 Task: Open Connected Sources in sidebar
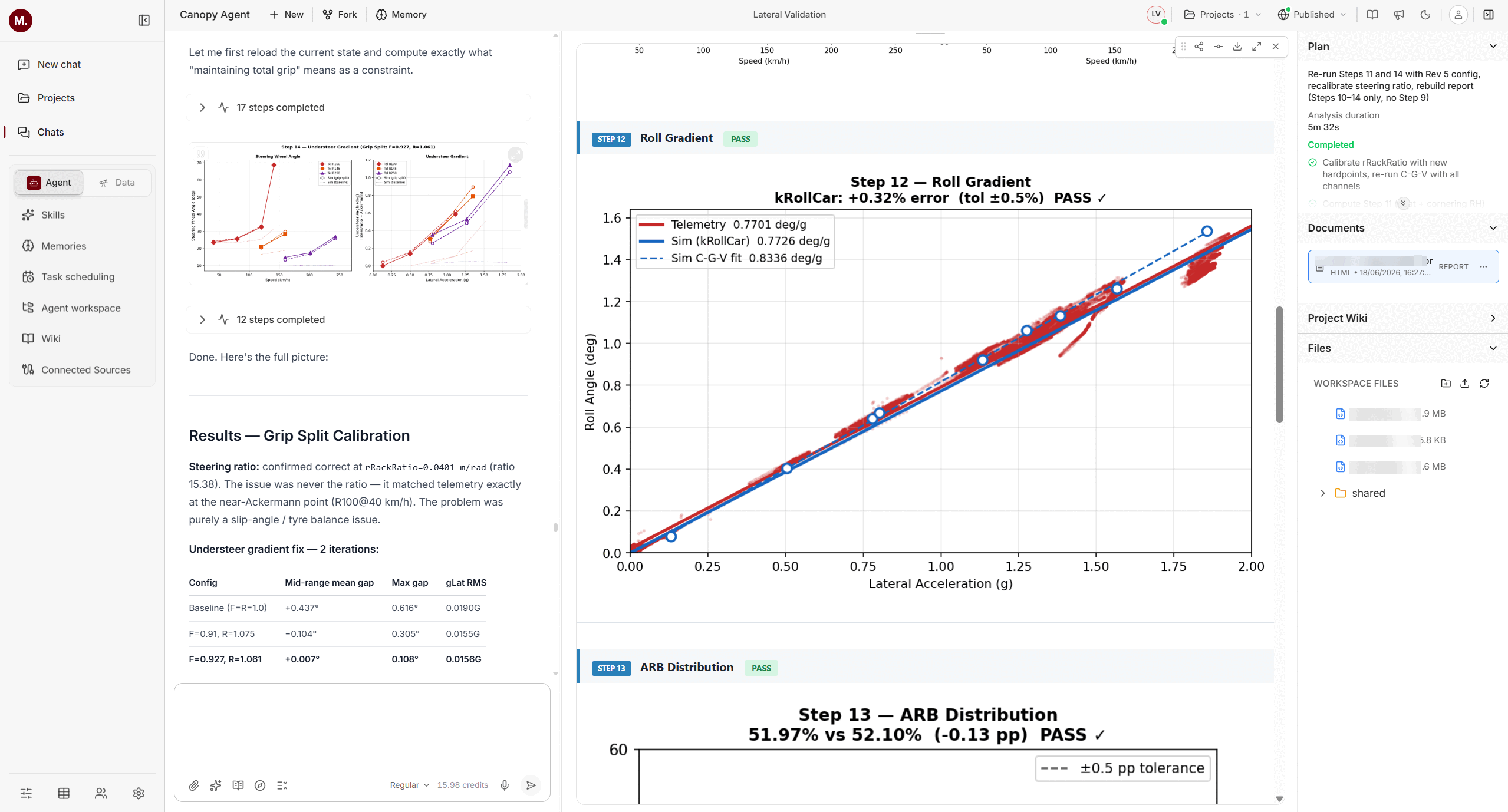pos(85,370)
